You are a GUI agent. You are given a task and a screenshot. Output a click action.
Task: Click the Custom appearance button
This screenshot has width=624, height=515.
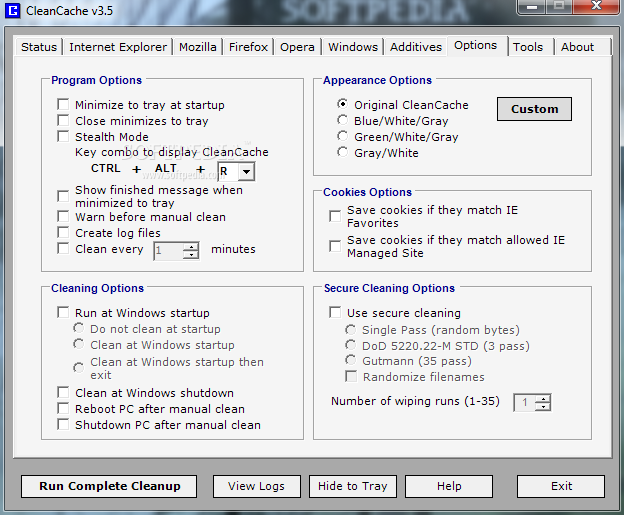(534, 109)
